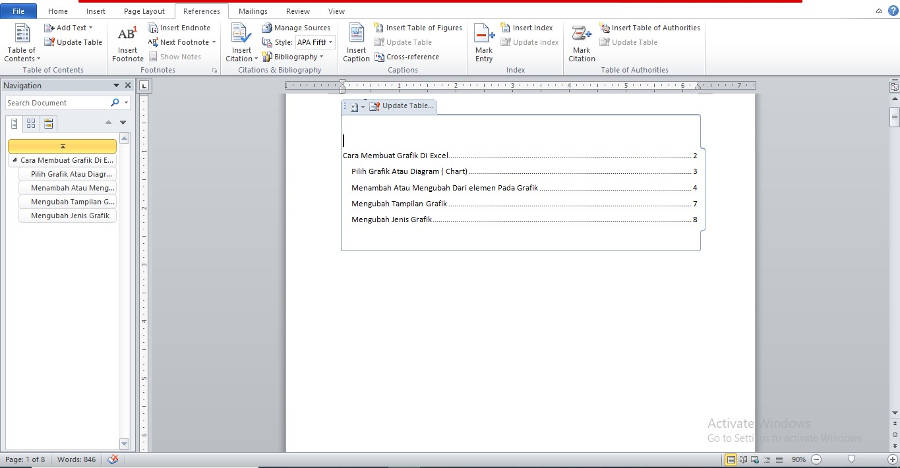Select the Menambah Atau Meng... heading

[68, 188]
